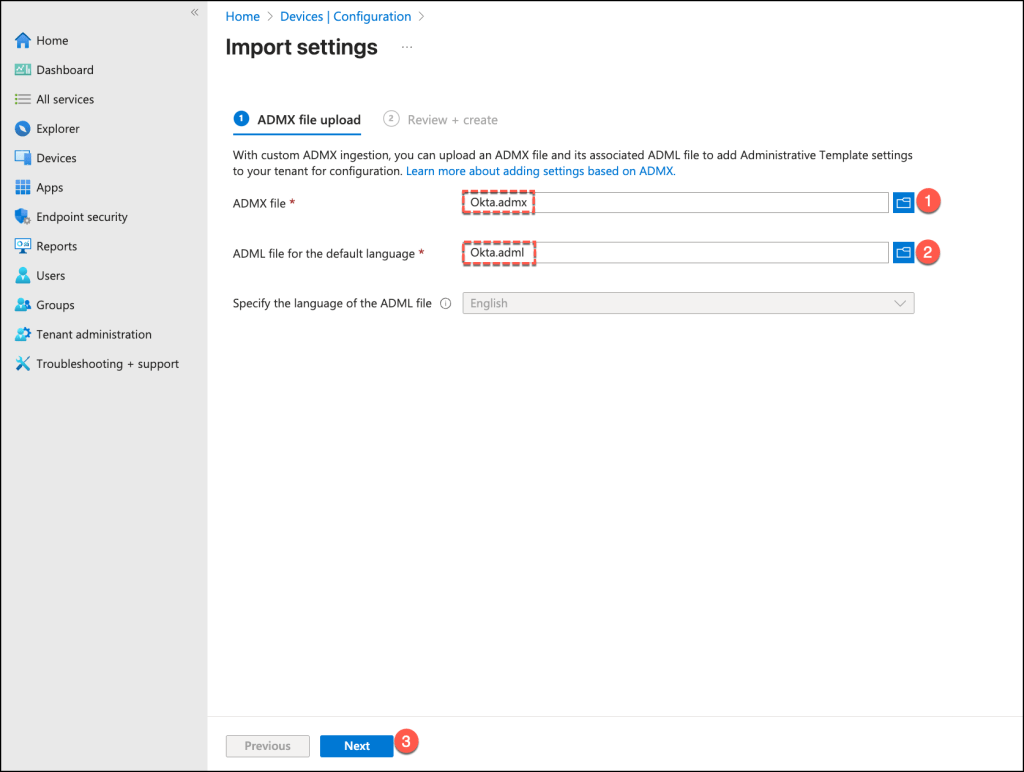The image size is (1024, 772).
Task: Click the Home icon in sidebar
Action: tap(23, 41)
